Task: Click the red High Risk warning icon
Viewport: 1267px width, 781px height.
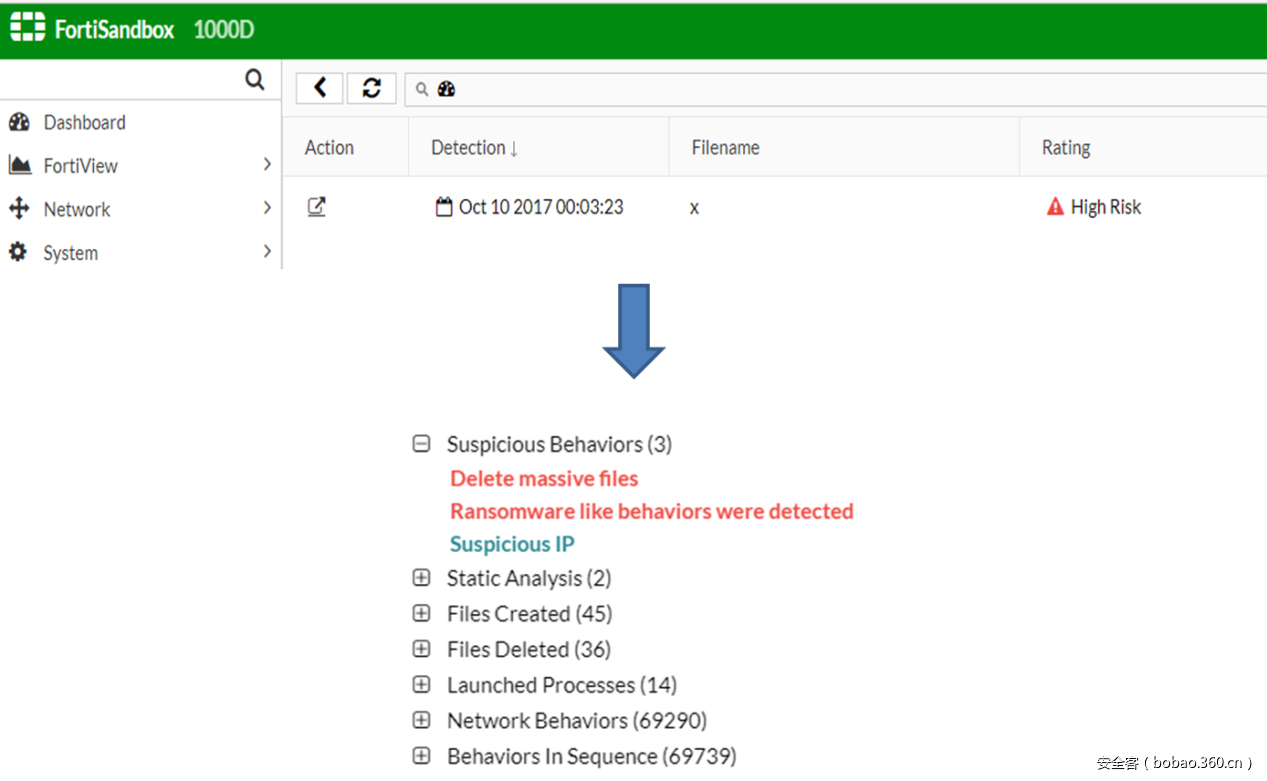Action: [x=1055, y=207]
